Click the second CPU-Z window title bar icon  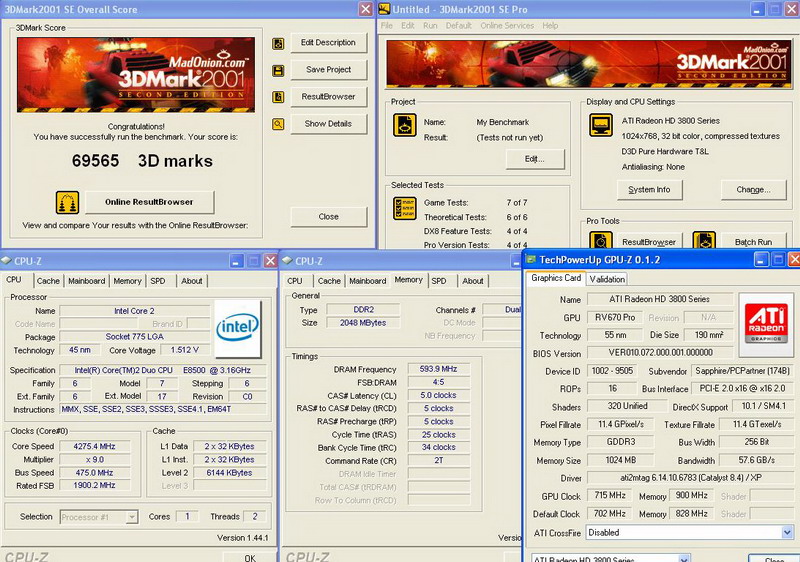click(287, 261)
